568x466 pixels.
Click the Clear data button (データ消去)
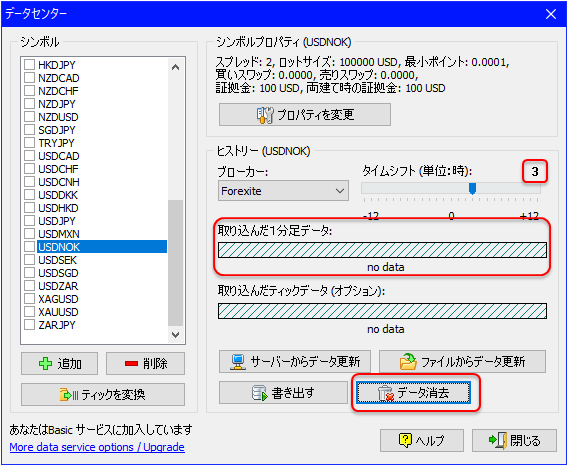[413, 392]
